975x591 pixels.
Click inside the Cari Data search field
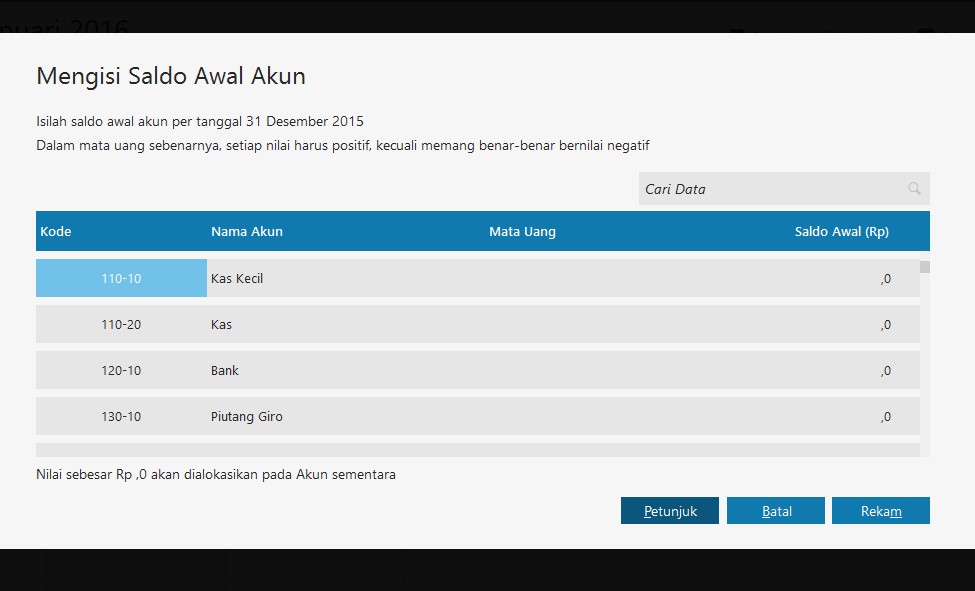pos(760,188)
